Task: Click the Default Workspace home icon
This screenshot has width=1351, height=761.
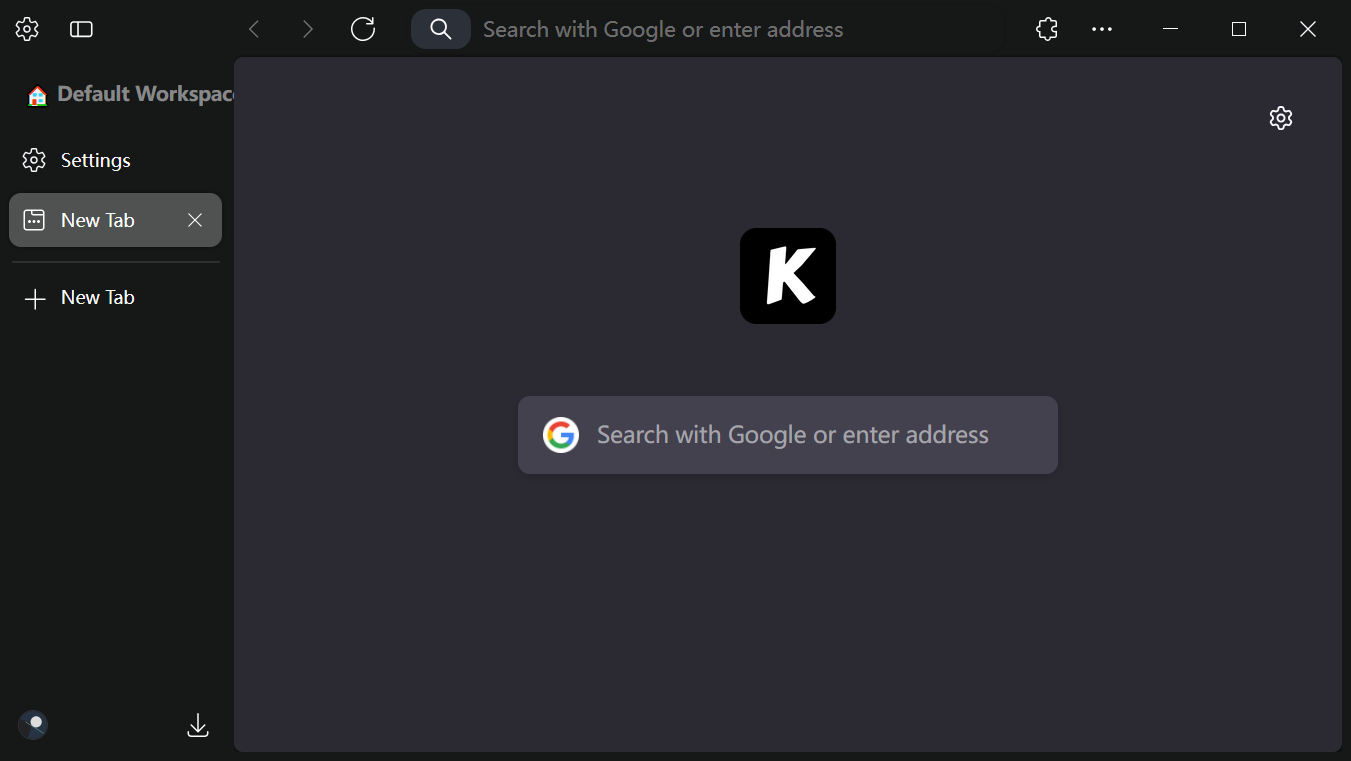Action: [37, 94]
